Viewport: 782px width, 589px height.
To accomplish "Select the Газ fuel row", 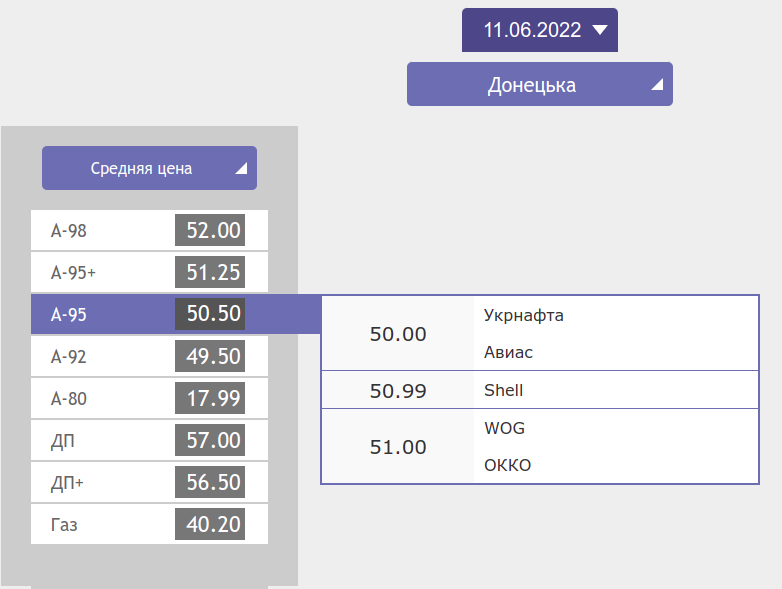I will 149,525.
